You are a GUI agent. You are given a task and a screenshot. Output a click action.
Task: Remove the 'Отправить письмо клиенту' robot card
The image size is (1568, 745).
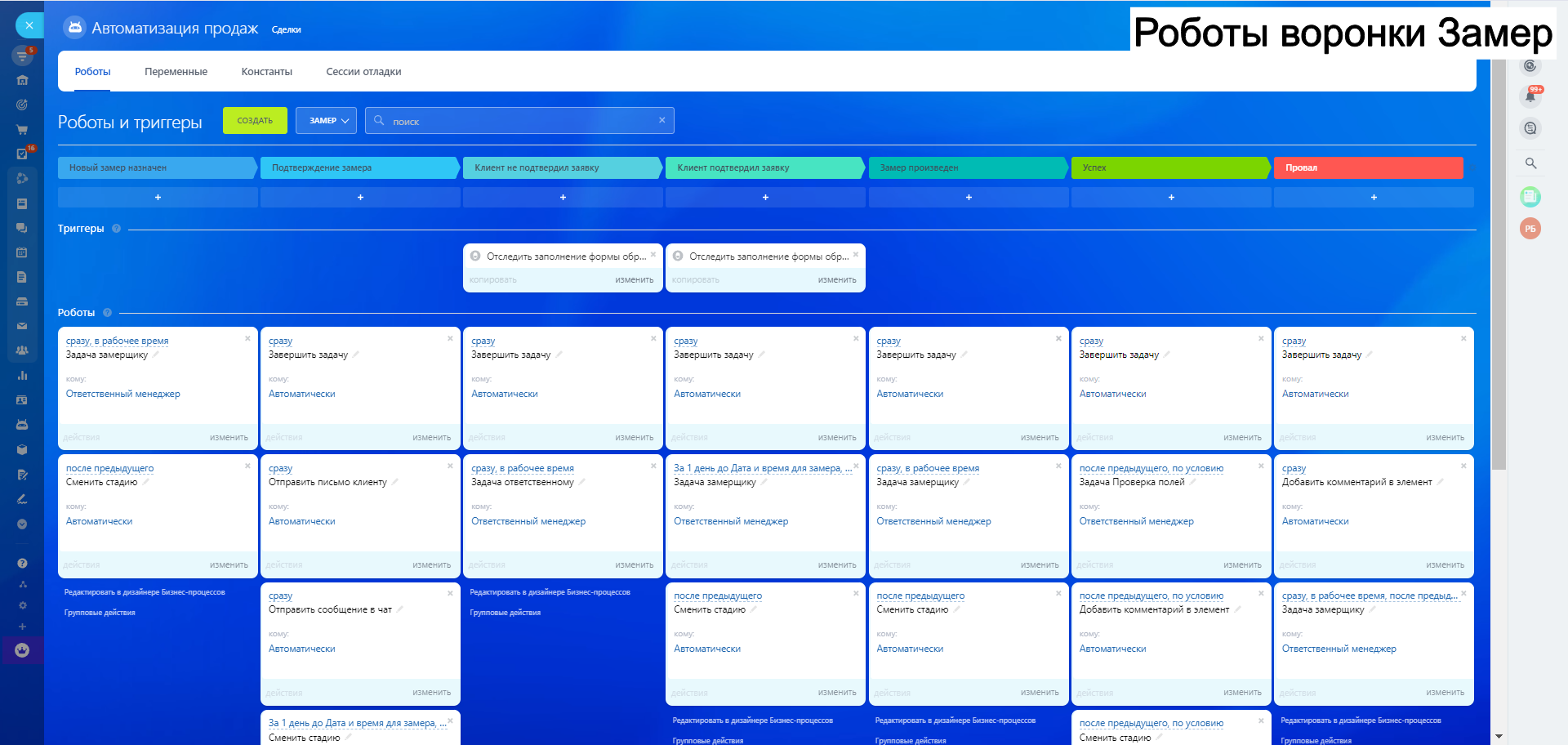pyautogui.click(x=450, y=466)
